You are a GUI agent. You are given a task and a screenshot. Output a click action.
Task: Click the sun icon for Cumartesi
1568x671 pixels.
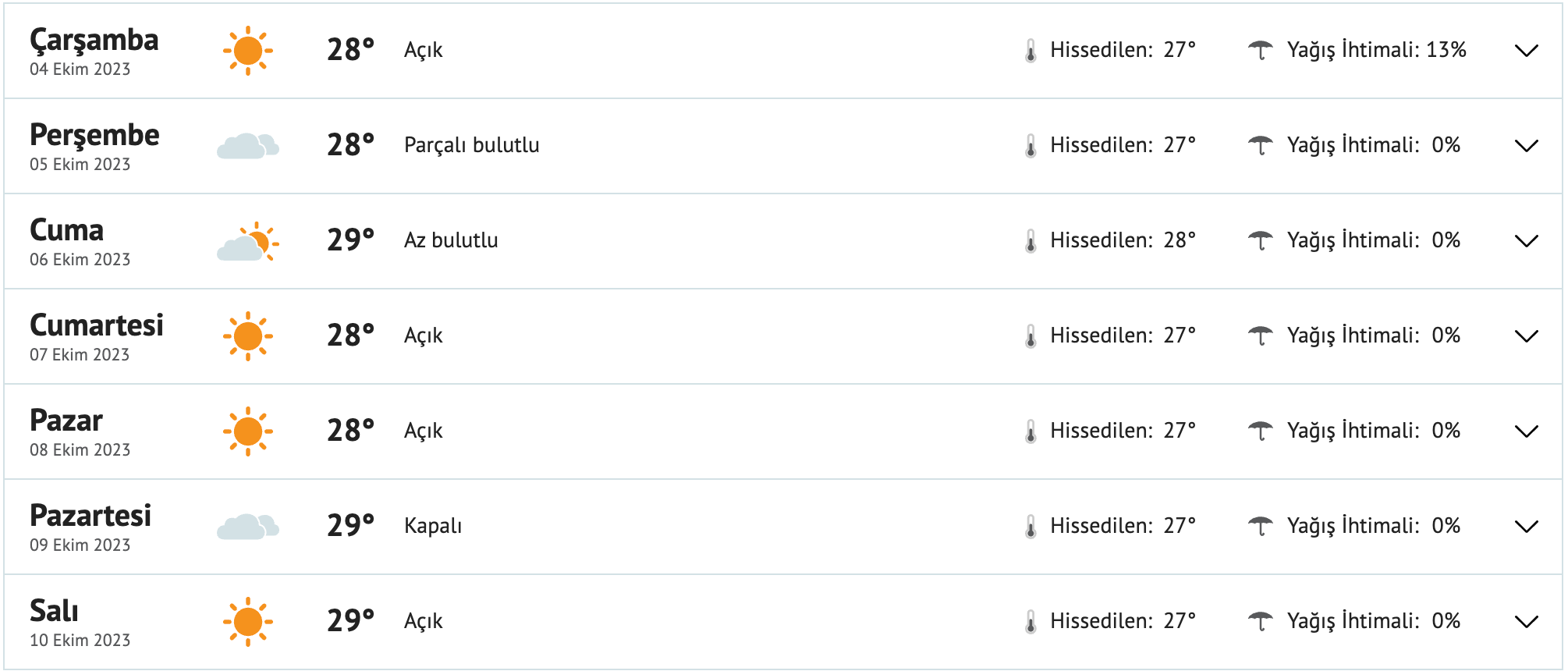[x=248, y=335]
